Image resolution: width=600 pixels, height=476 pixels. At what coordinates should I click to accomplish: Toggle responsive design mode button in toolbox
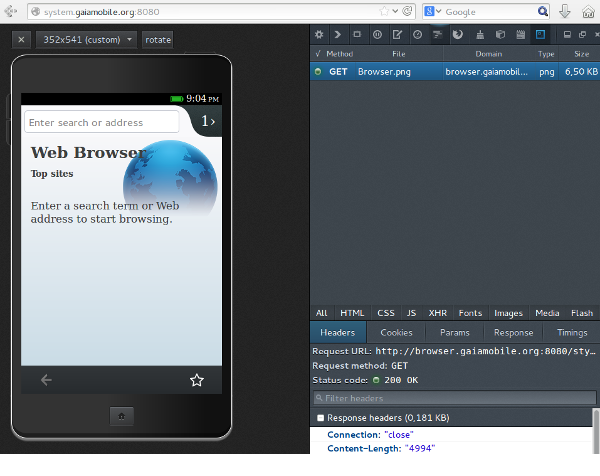coord(541,34)
